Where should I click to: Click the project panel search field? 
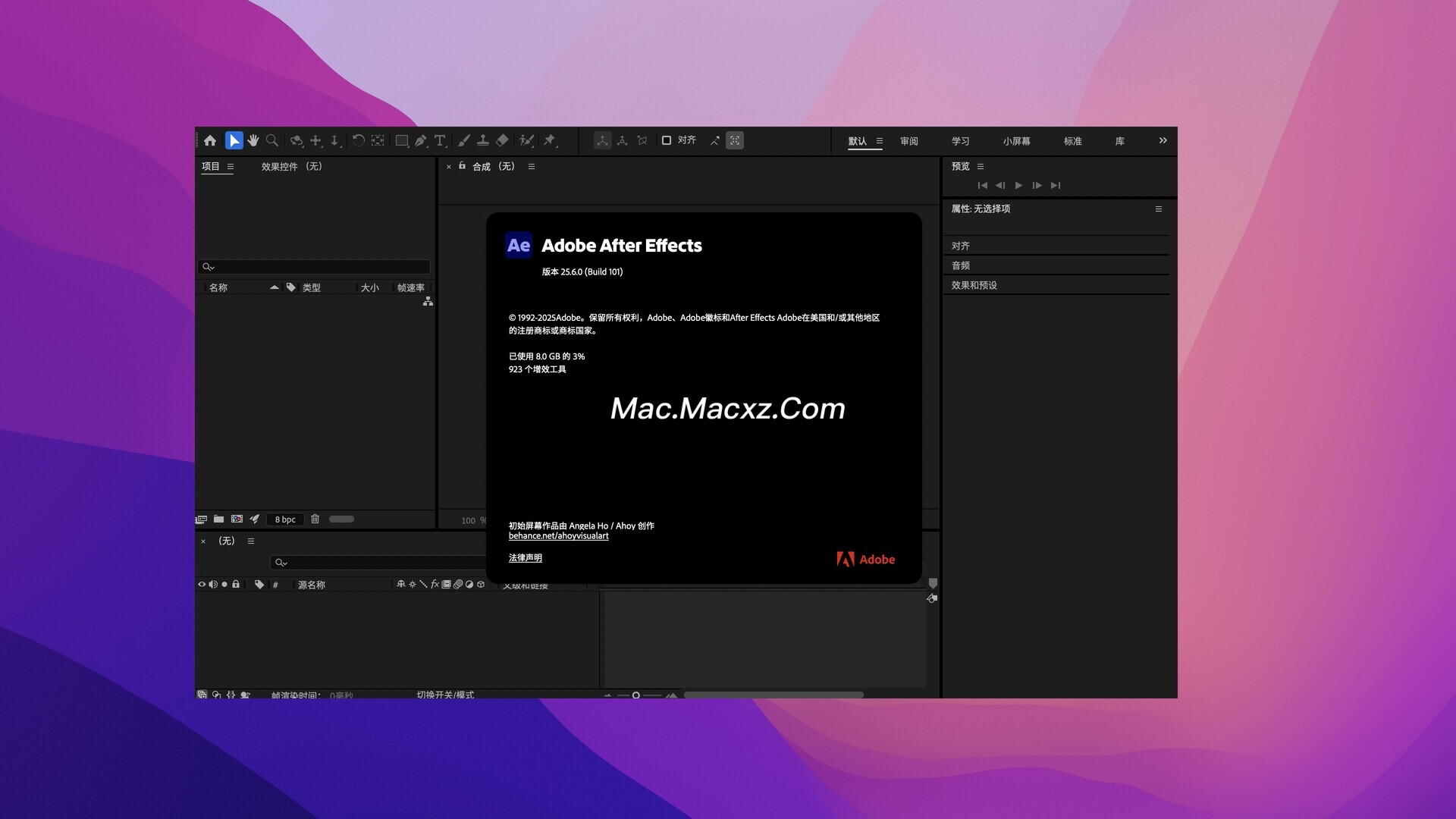318,267
